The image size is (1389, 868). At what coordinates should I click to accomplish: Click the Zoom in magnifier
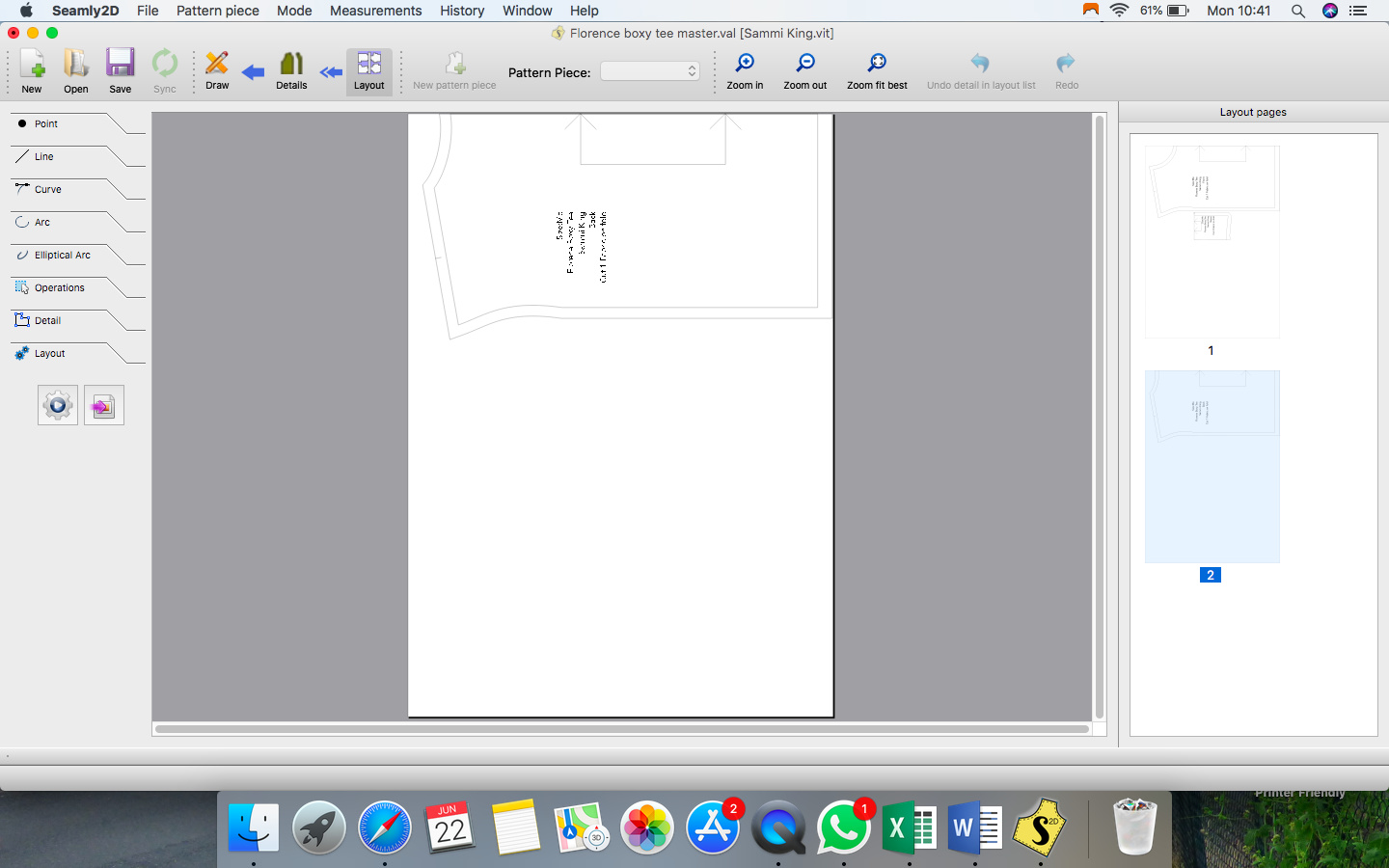745,65
